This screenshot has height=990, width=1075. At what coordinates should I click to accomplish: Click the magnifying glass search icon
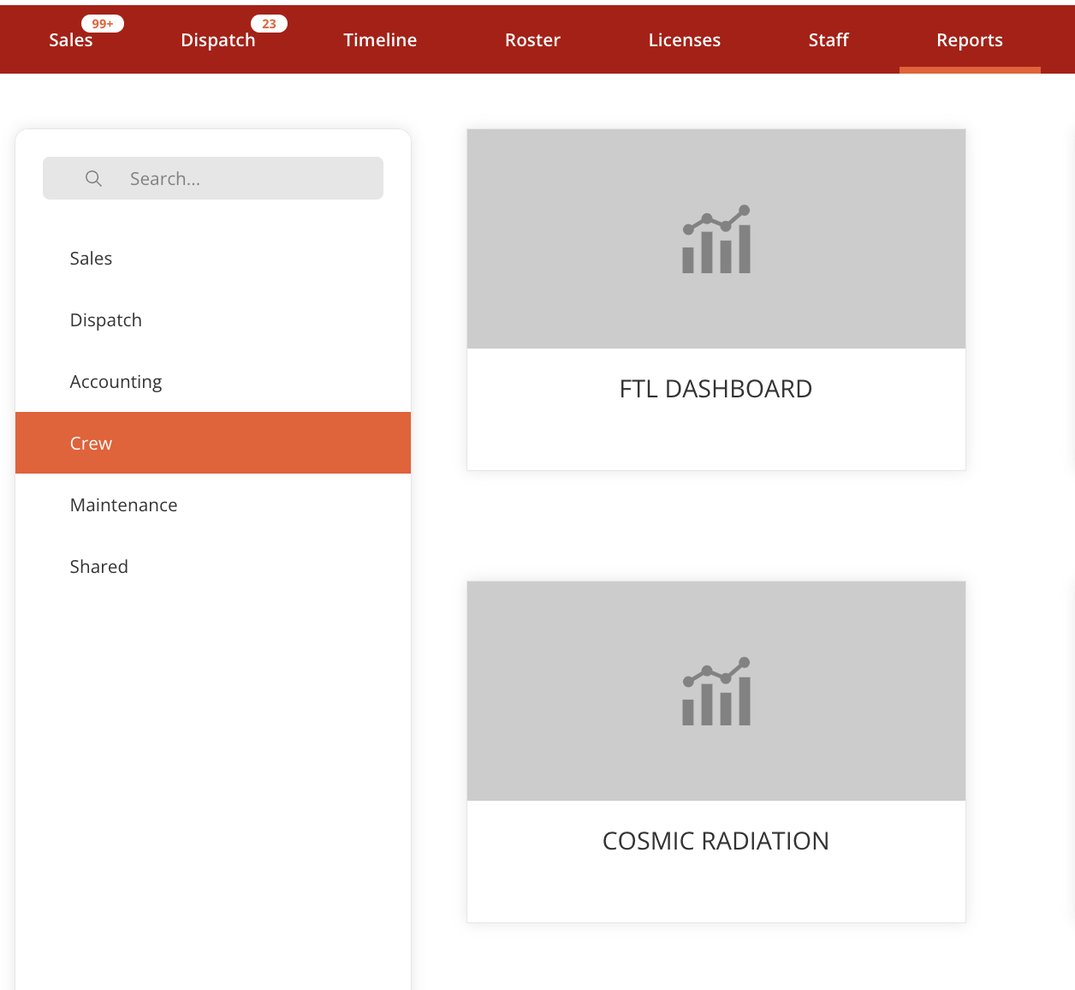pyautogui.click(x=93, y=179)
